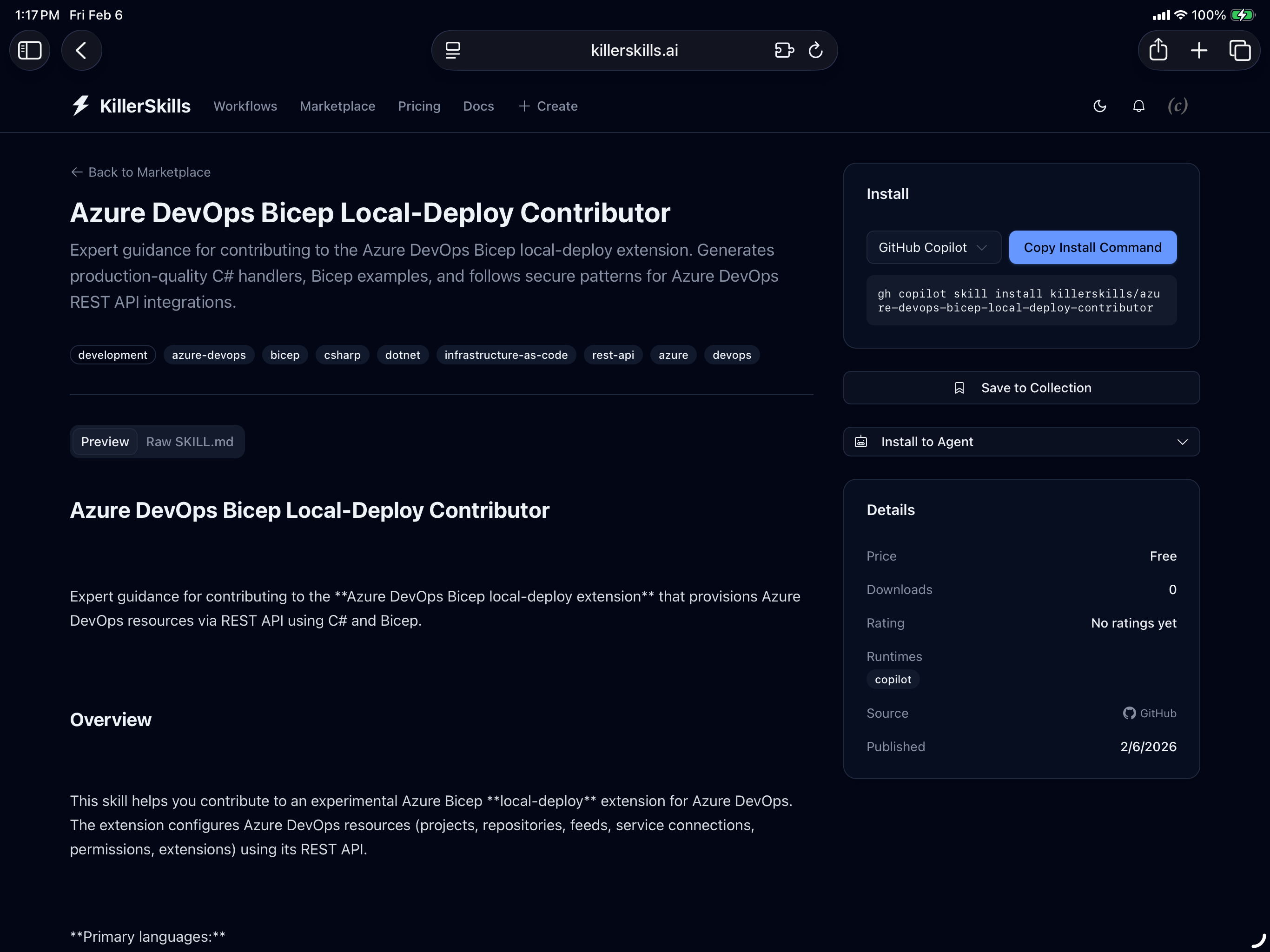Reload the page in Safari

[815, 51]
